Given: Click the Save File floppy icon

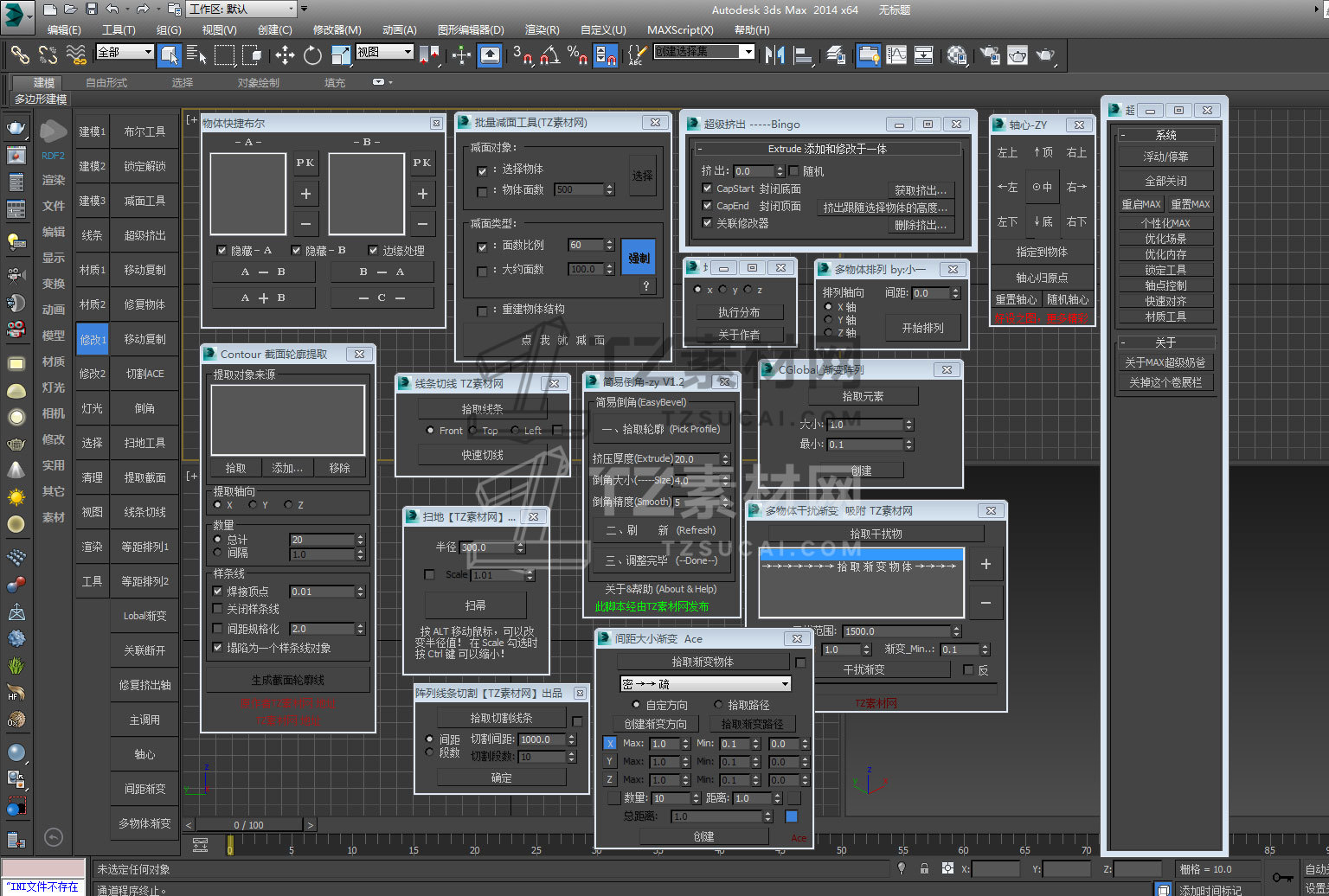Looking at the screenshot, I should (x=92, y=10).
